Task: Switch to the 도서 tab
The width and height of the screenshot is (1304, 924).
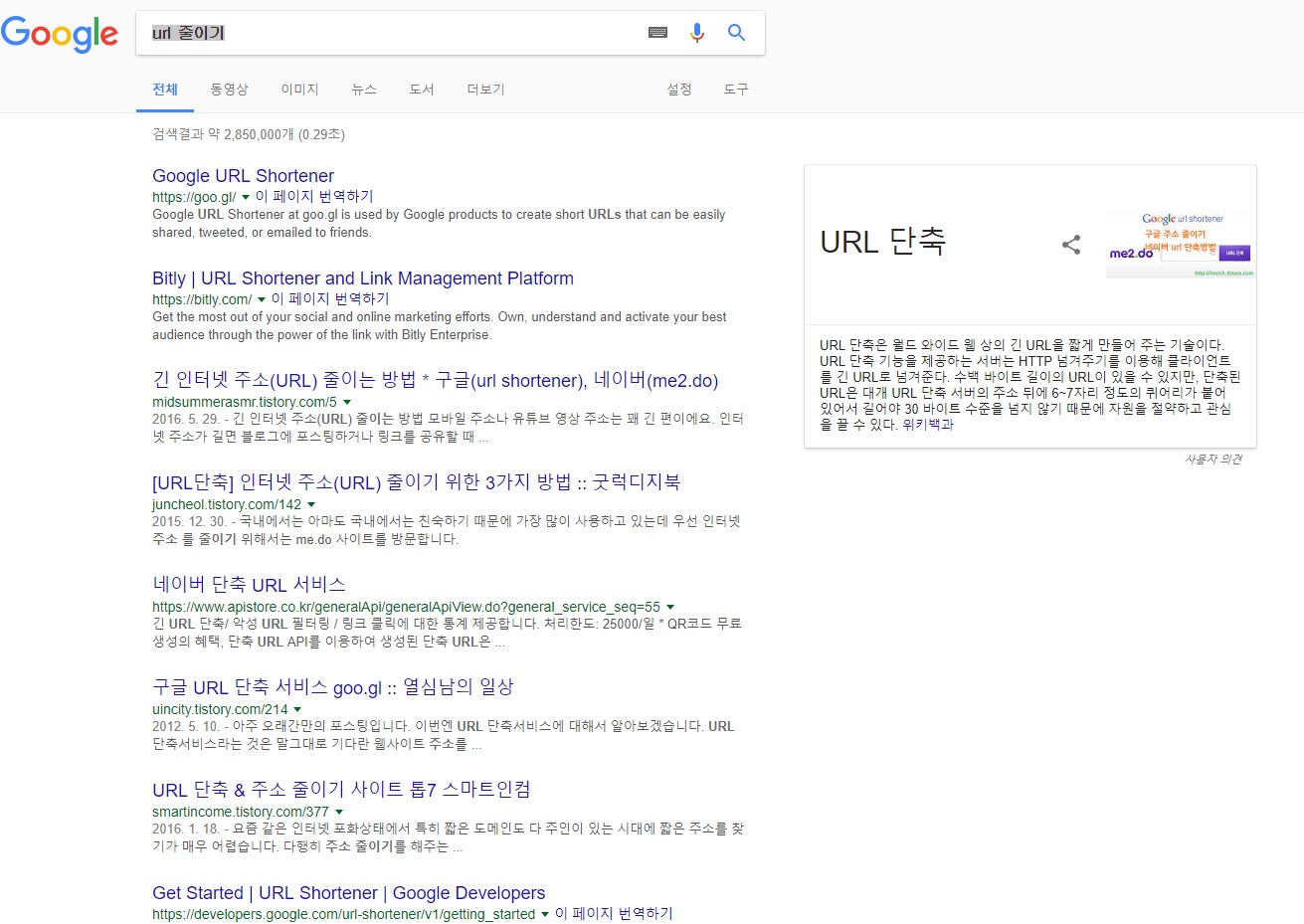Action: pos(422,90)
